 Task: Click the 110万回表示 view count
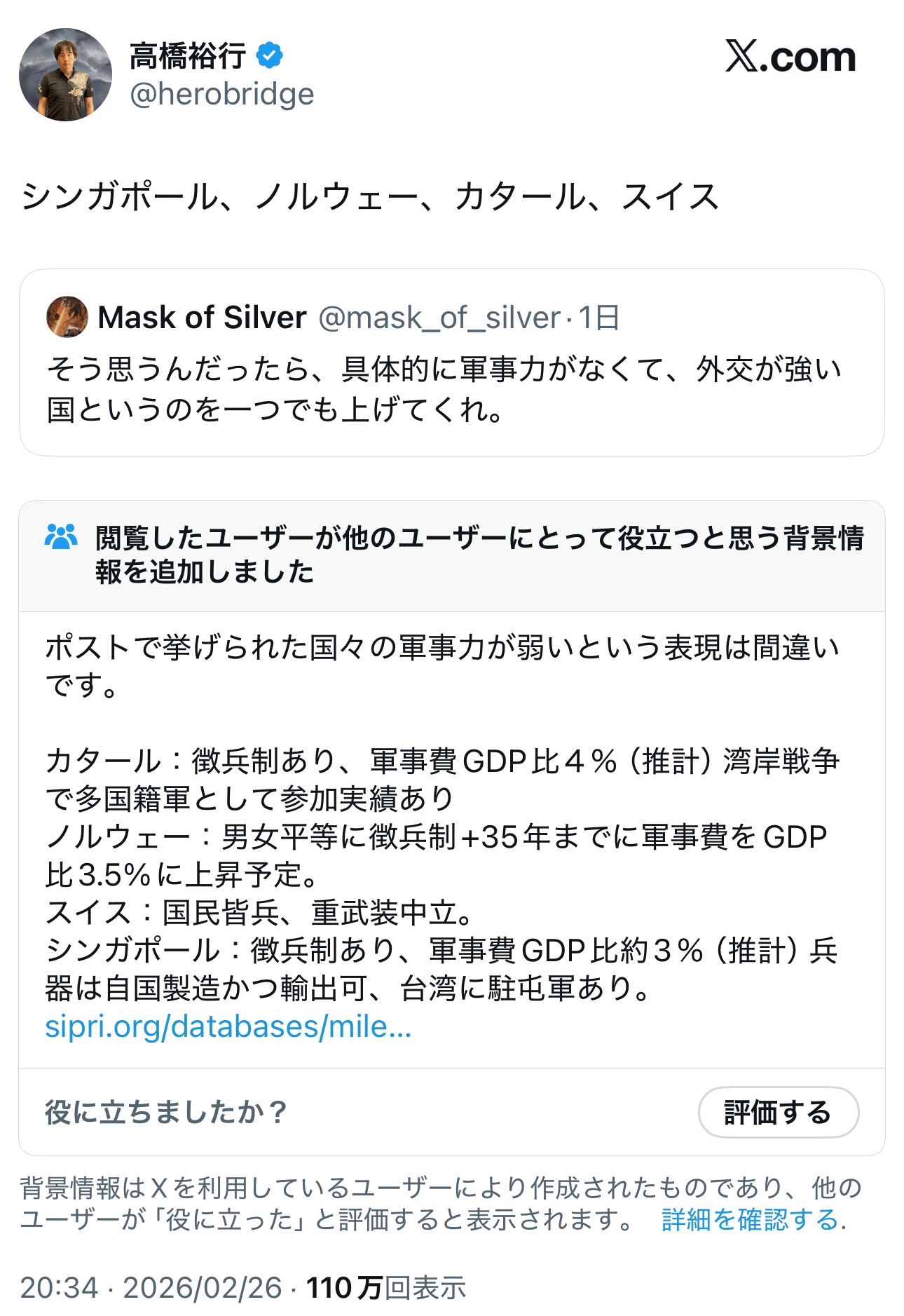pos(386,1288)
